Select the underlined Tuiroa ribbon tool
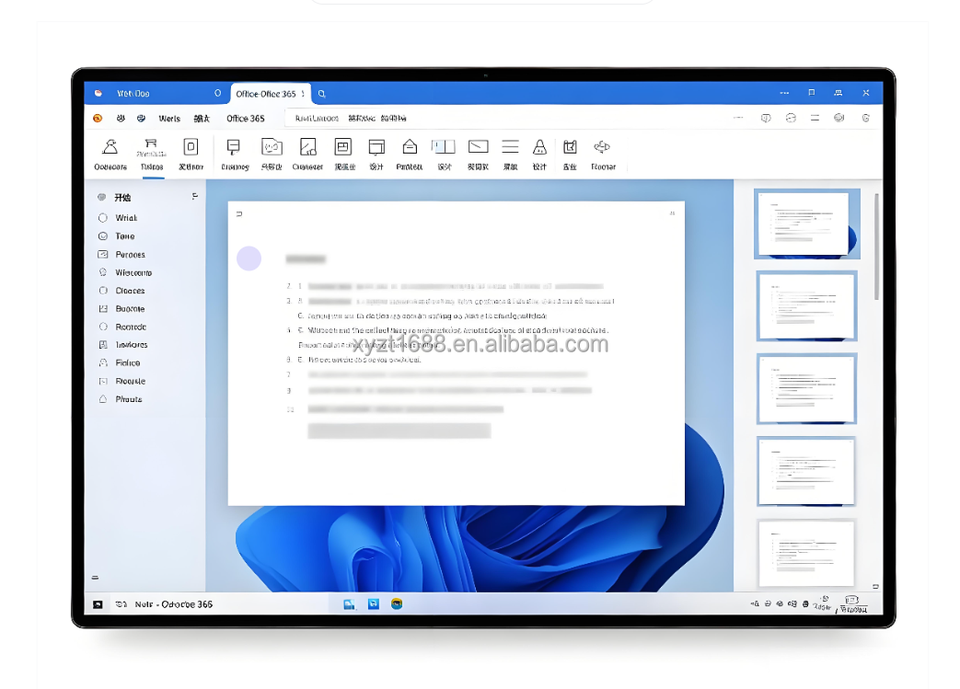This screenshot has width=960, height=689. (x=152, y=154)
